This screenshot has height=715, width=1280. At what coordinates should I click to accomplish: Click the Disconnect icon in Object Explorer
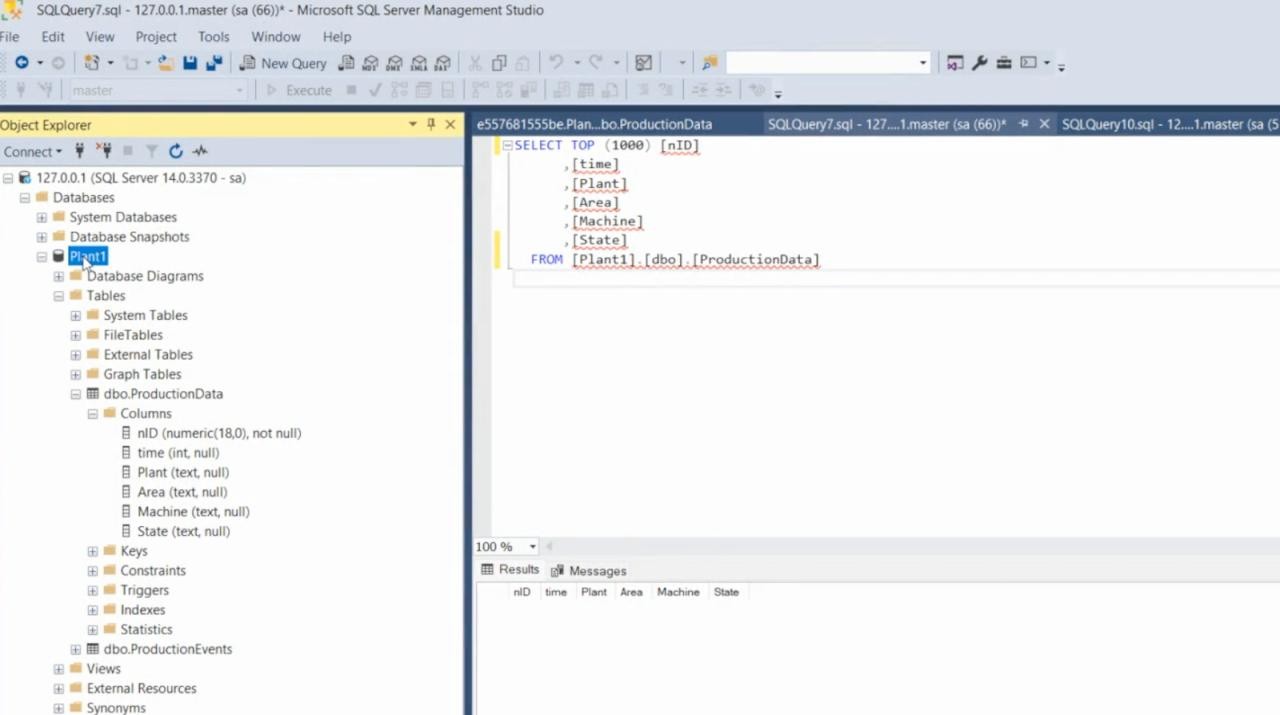click(x=104, y=151)
